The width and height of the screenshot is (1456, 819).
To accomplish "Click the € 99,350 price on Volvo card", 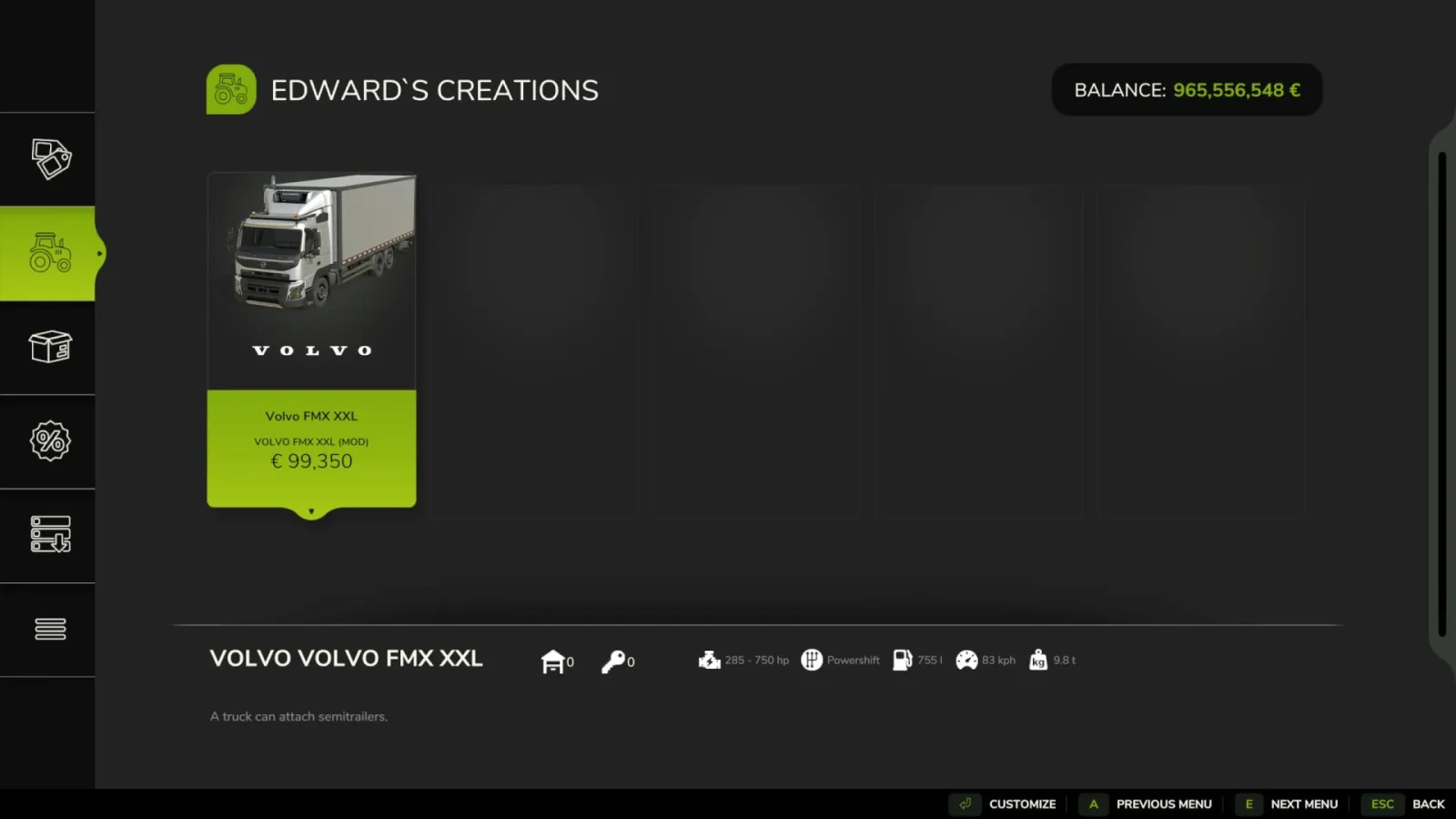I will point(312,461).
